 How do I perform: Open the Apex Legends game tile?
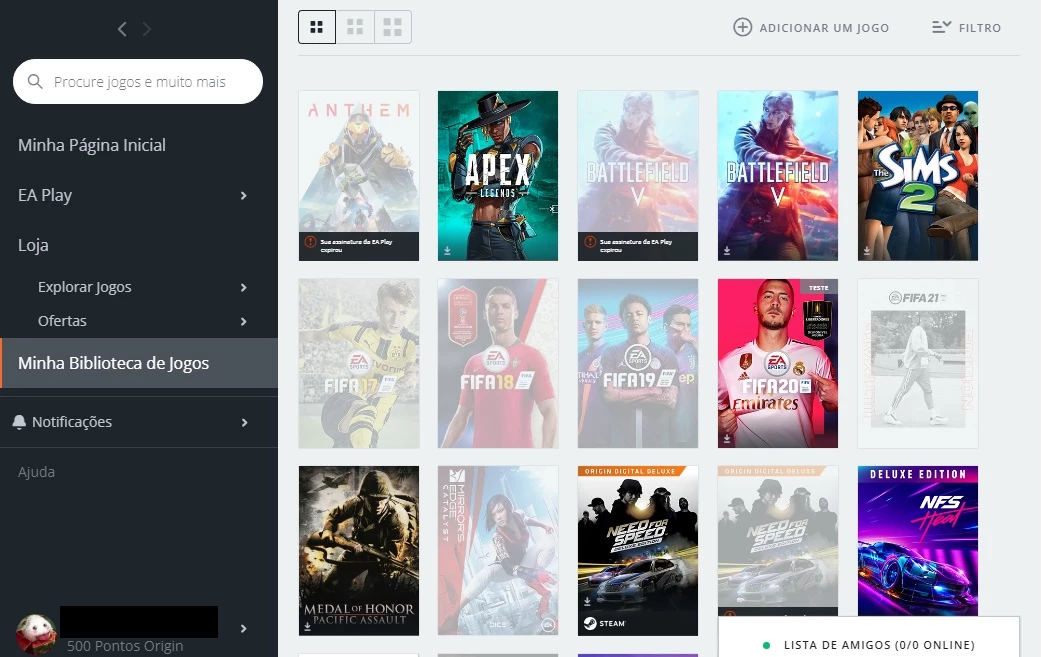[x=498, y=176]
